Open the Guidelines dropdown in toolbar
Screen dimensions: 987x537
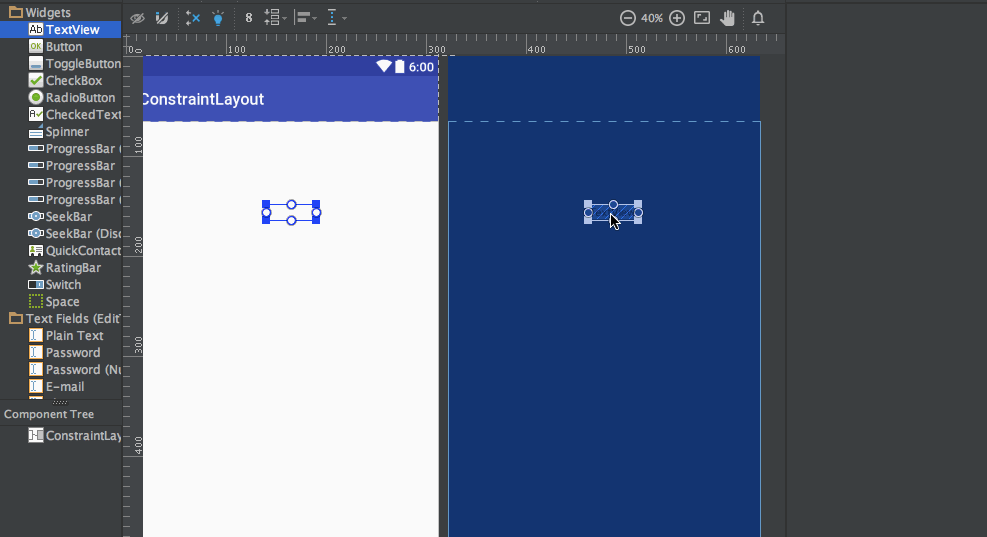pos(337,18)
